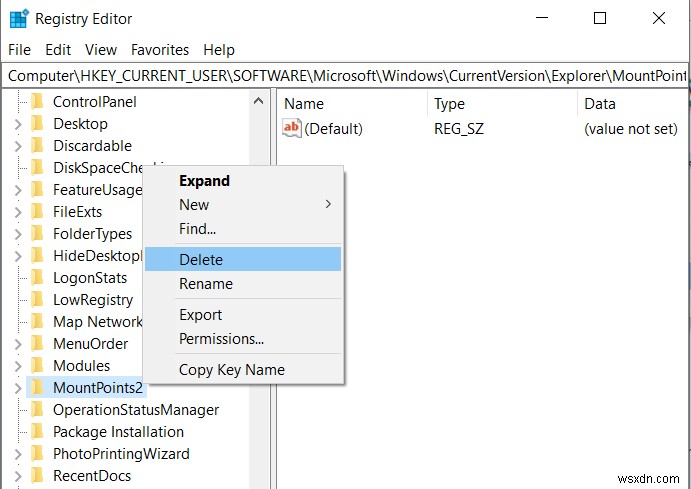
Task: Select the (Default) value name
Action: pos(334,129)
